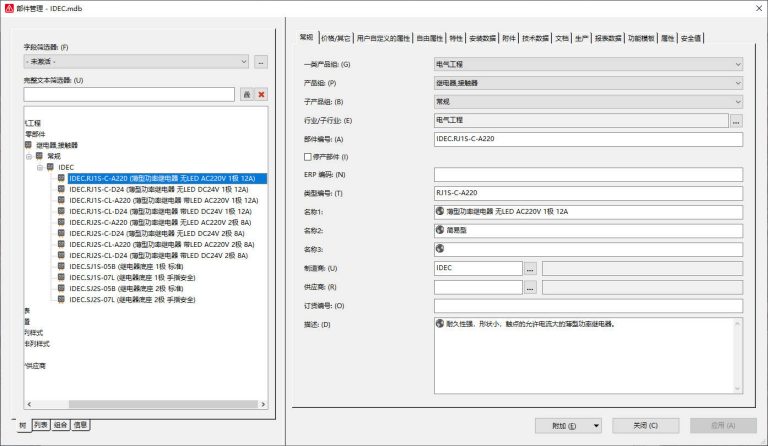Select IDEC.RJ2S-CL-D24 in the tree
768x446 pixels.
(x=159, y=256)
